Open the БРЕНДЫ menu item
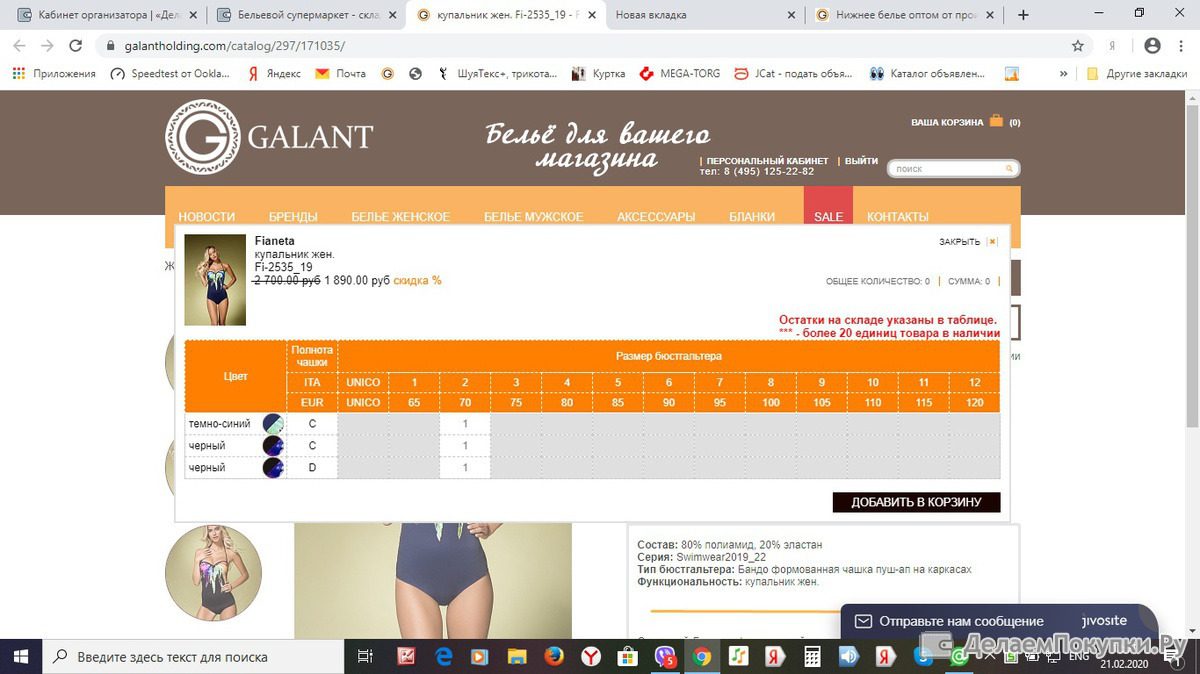The height and width of the screenshot is (674, 1200). click(293, 217)
